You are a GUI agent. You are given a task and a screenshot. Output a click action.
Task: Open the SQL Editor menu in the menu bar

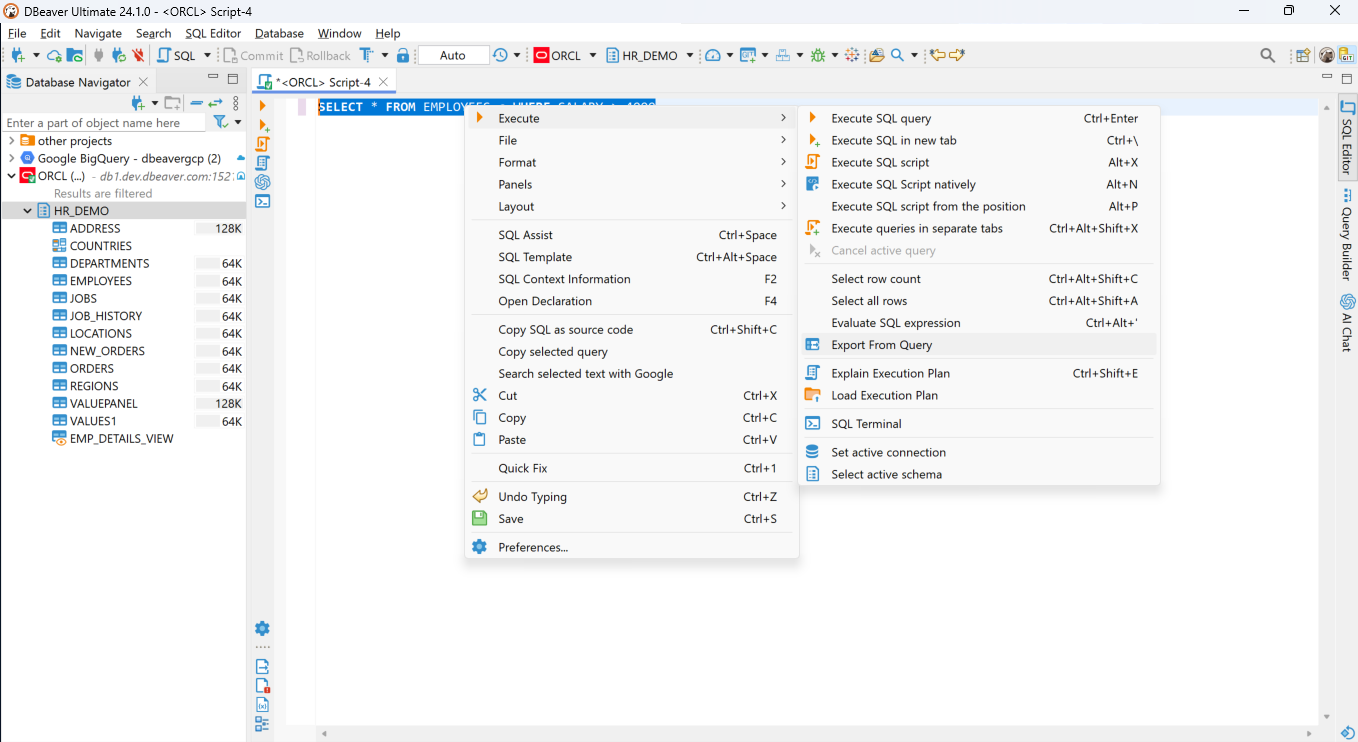tap(213, 33)
